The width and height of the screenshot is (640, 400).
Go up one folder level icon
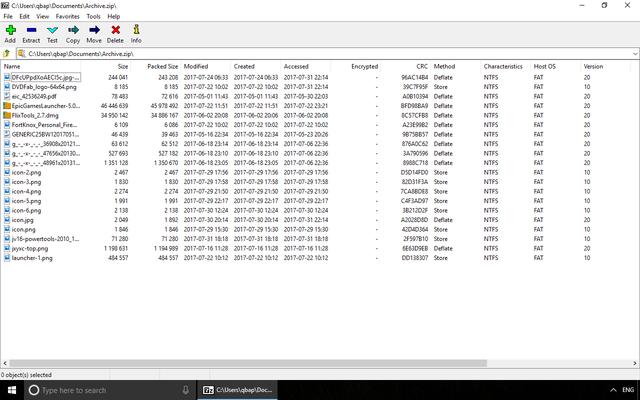[x=7, y=53]
